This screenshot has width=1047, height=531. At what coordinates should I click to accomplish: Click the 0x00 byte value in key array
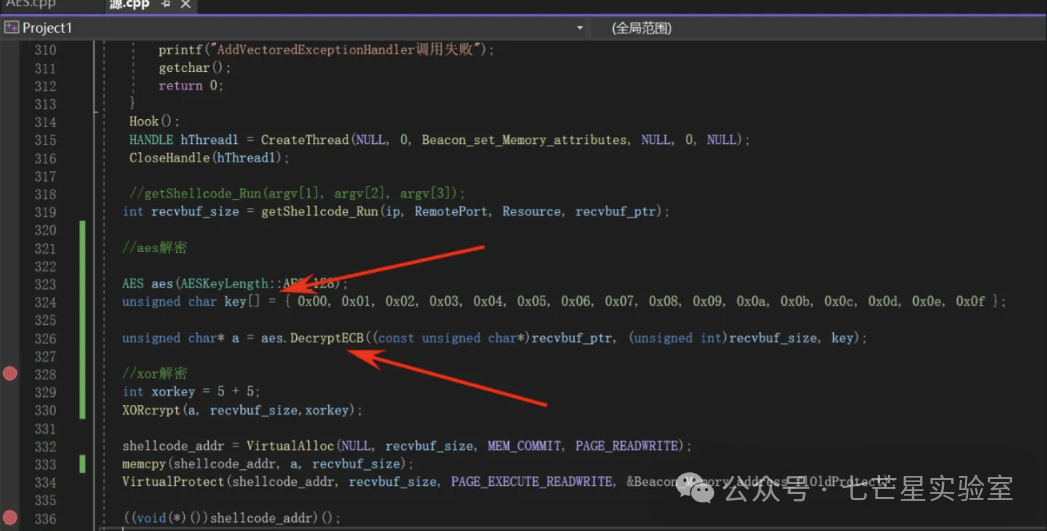click(x=312, y=301)
